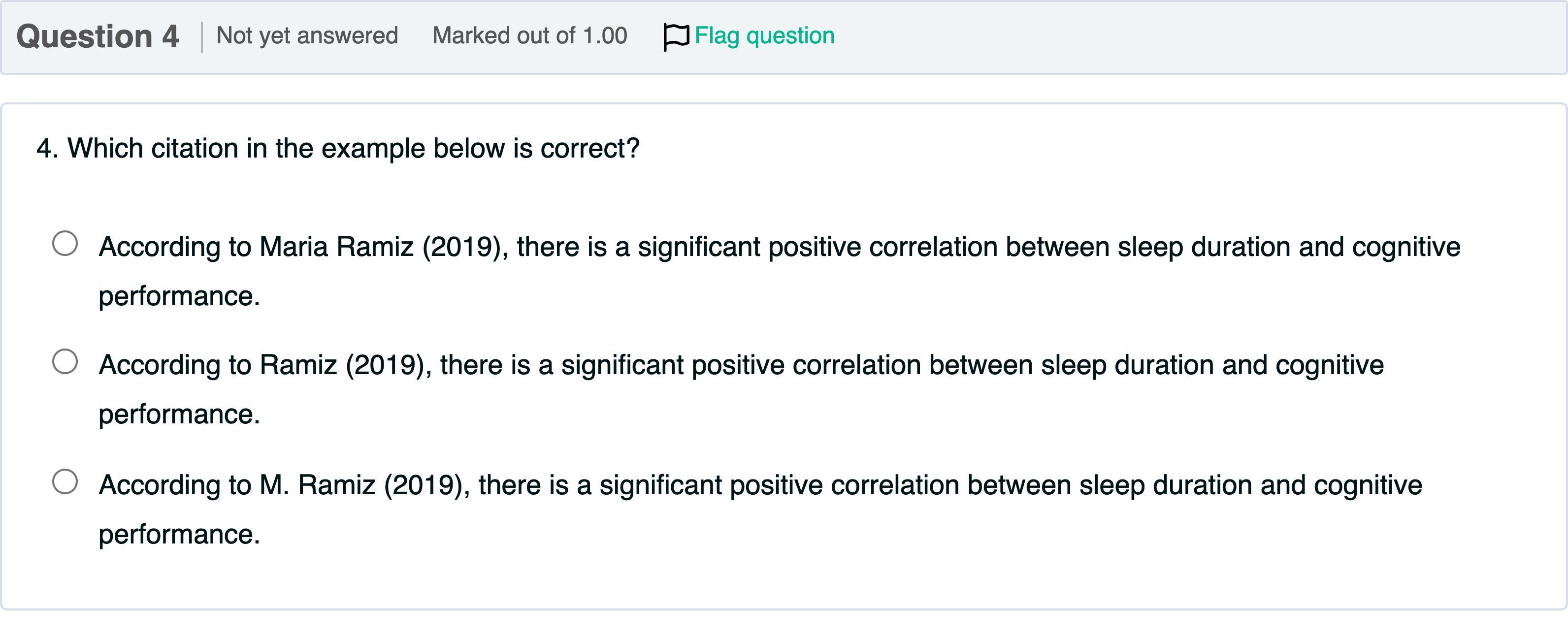Select radio button for the Ramiz (2019) citation
This screenshot has width=1568, height=638.
coord(65,361)
